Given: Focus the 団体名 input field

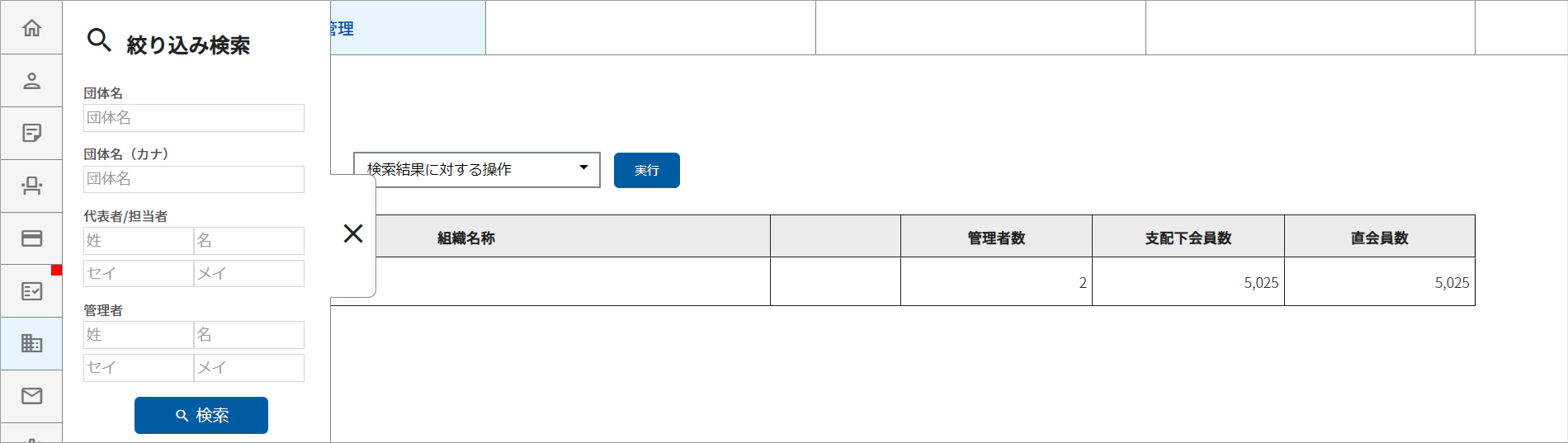Looking at the screenshot, I should (194, 118).
